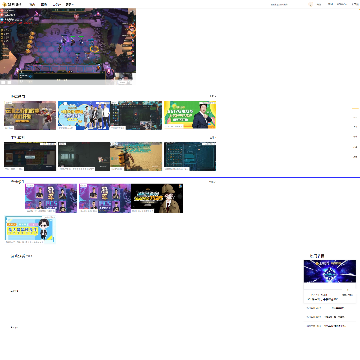The height and width of the screenshot is (360, 360).
Task: Click play button at video player's bottom-left
Action: click(3, 82)
